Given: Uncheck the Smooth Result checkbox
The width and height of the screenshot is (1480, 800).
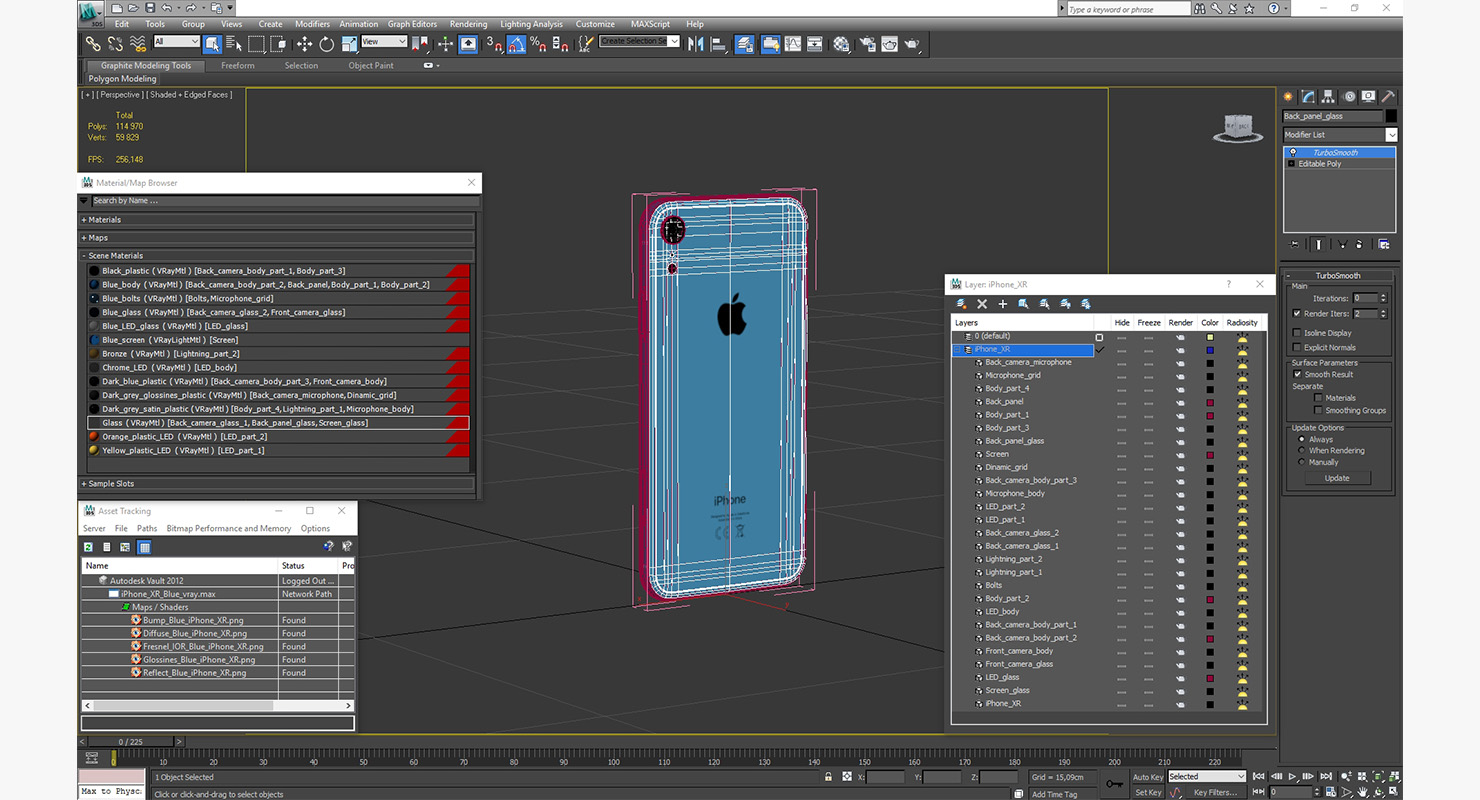Looking at the screenshot, I should [x=1297, y=374].
